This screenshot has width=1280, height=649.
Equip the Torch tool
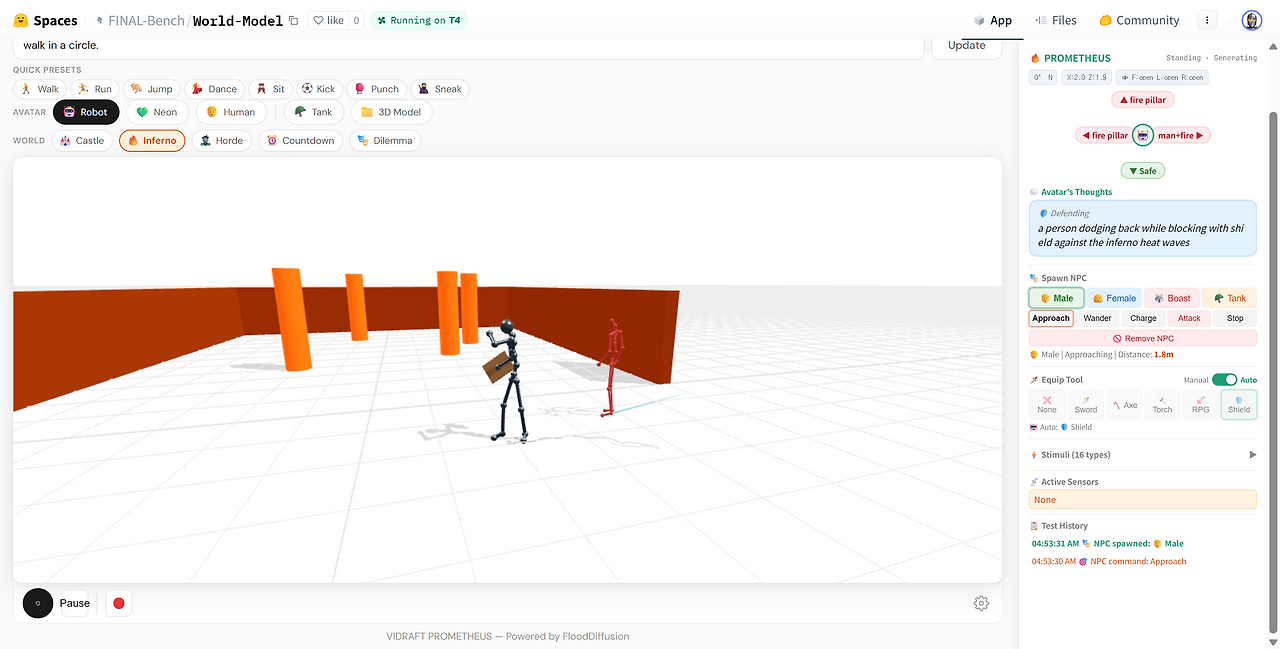(1162, 404)
